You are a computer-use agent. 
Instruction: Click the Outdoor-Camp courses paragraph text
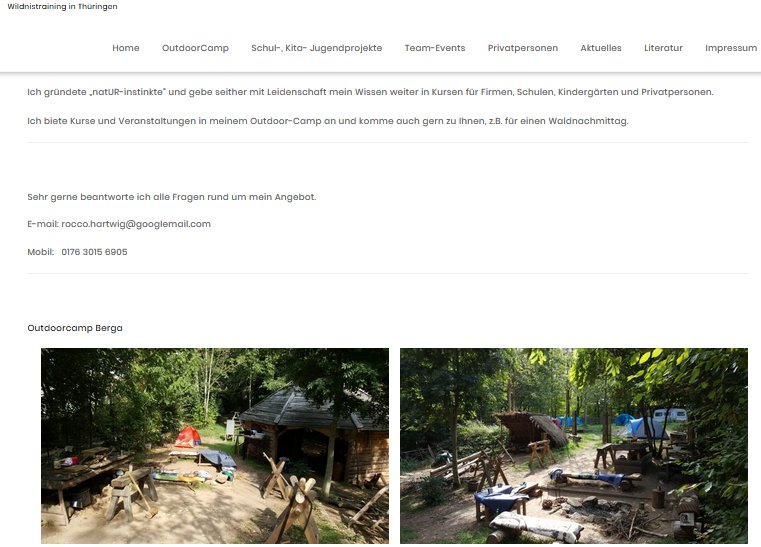pos(328,121)
